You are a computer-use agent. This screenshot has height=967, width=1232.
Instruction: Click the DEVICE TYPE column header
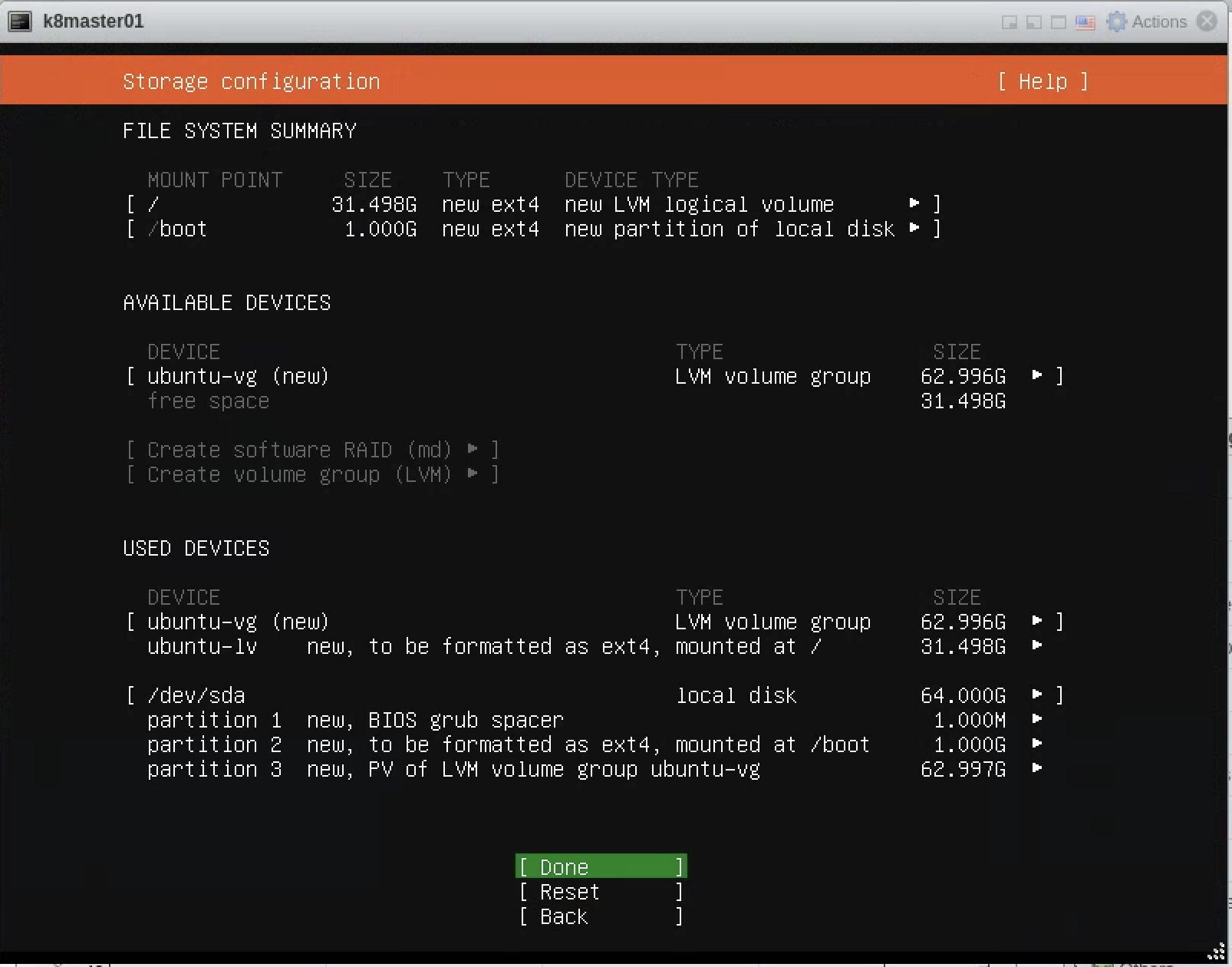(631, 180)
